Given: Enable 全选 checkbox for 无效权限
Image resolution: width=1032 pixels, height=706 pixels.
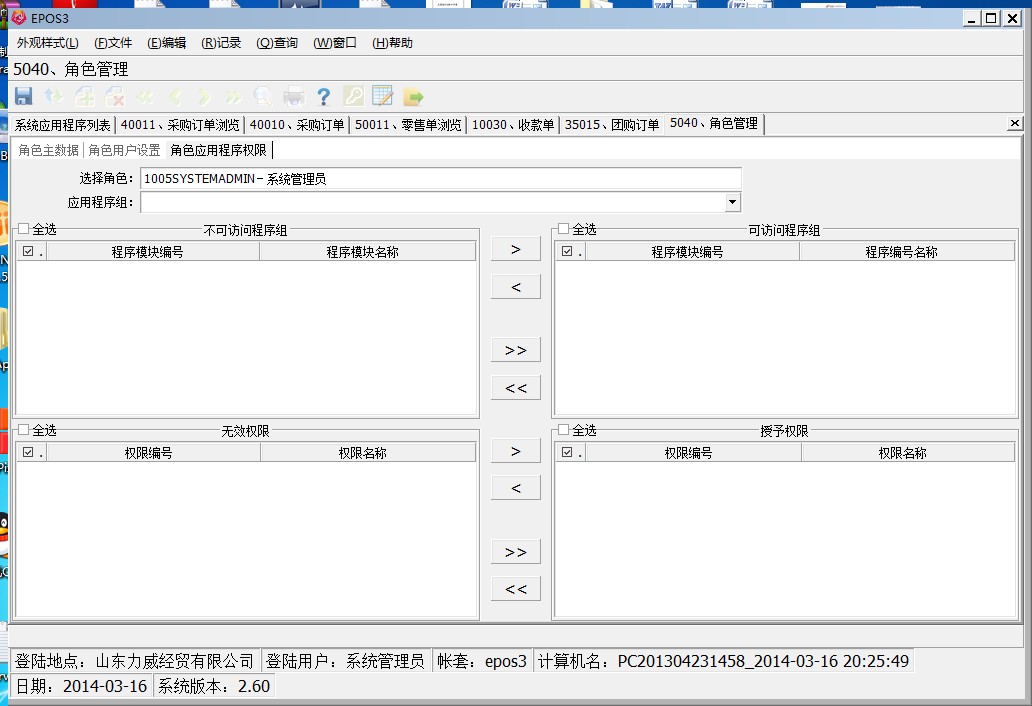Looking at the screenshot, I should (24, 431).
